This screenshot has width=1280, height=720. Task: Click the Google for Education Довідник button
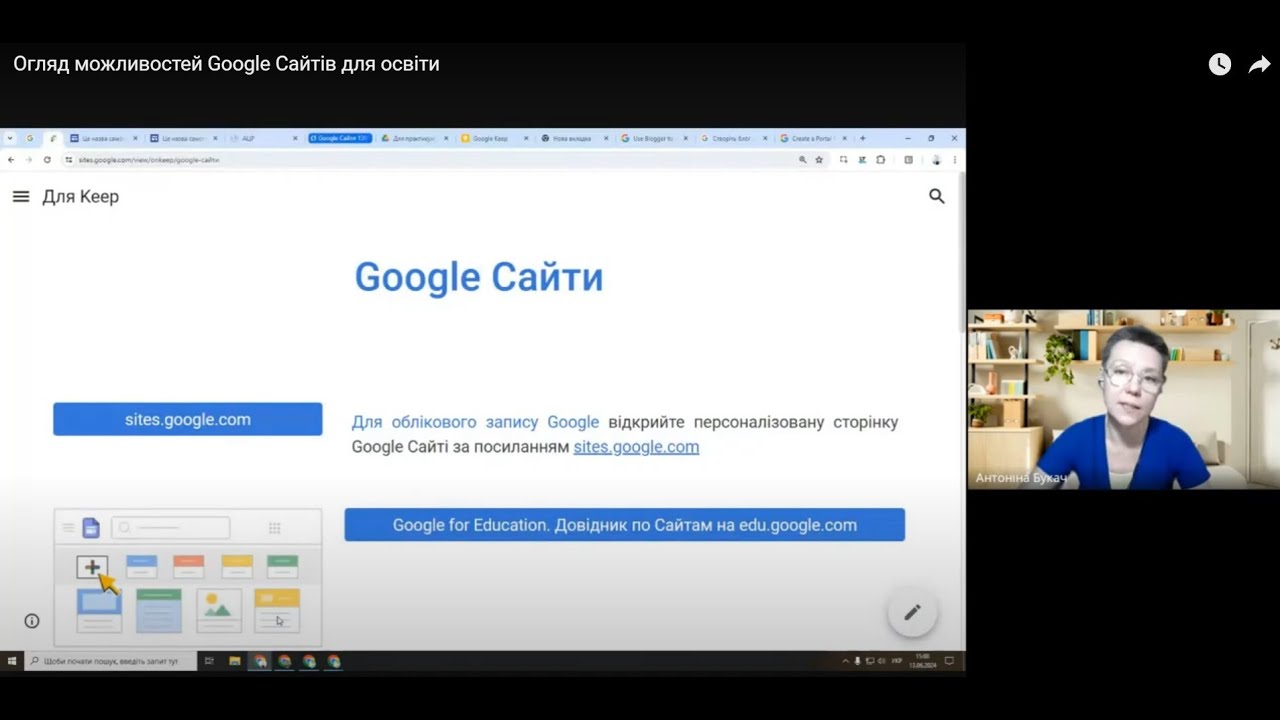click(625, 525)
